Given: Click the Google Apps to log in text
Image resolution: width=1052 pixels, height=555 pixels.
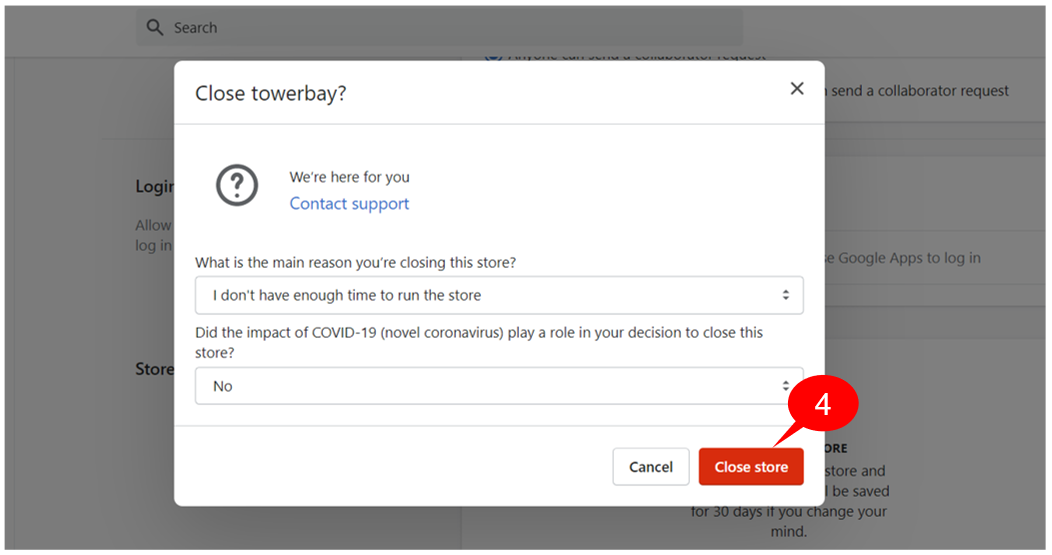Looking at the screenshot, I should pos(908,258).
